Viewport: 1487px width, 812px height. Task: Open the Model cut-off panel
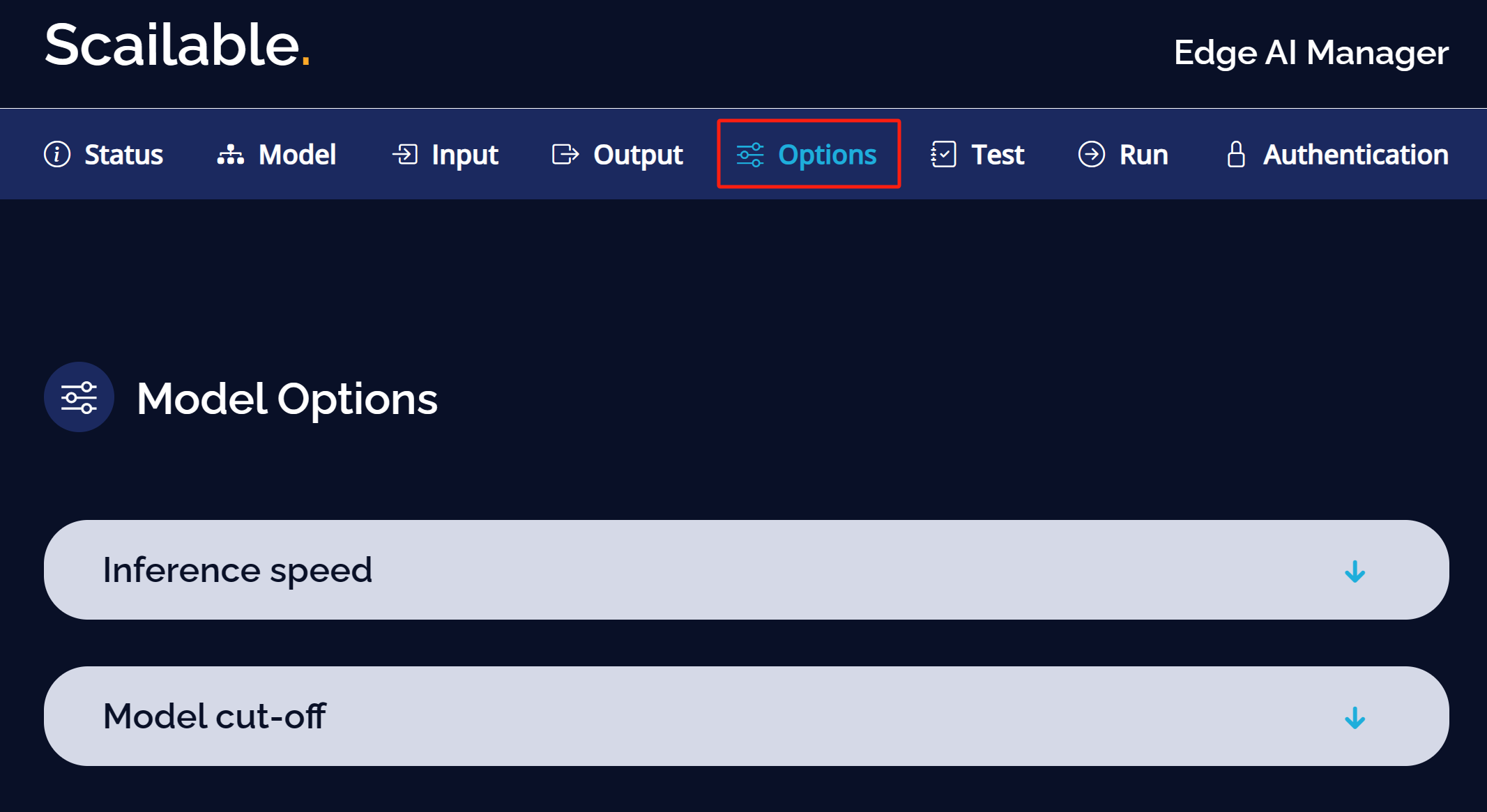click(746, 716)
